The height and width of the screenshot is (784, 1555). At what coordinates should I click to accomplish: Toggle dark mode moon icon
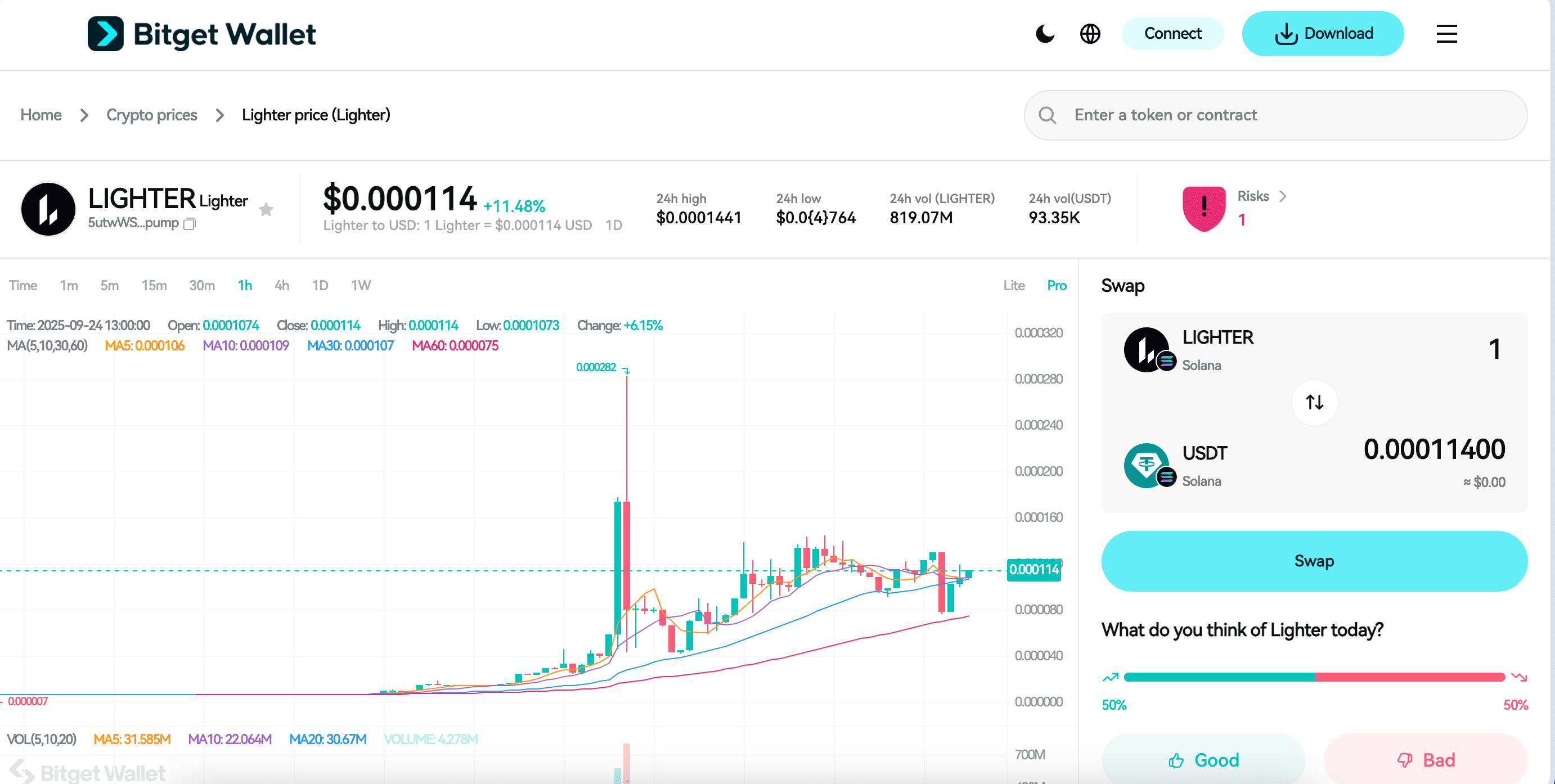pyautogui.click(x=1045, y=34)
